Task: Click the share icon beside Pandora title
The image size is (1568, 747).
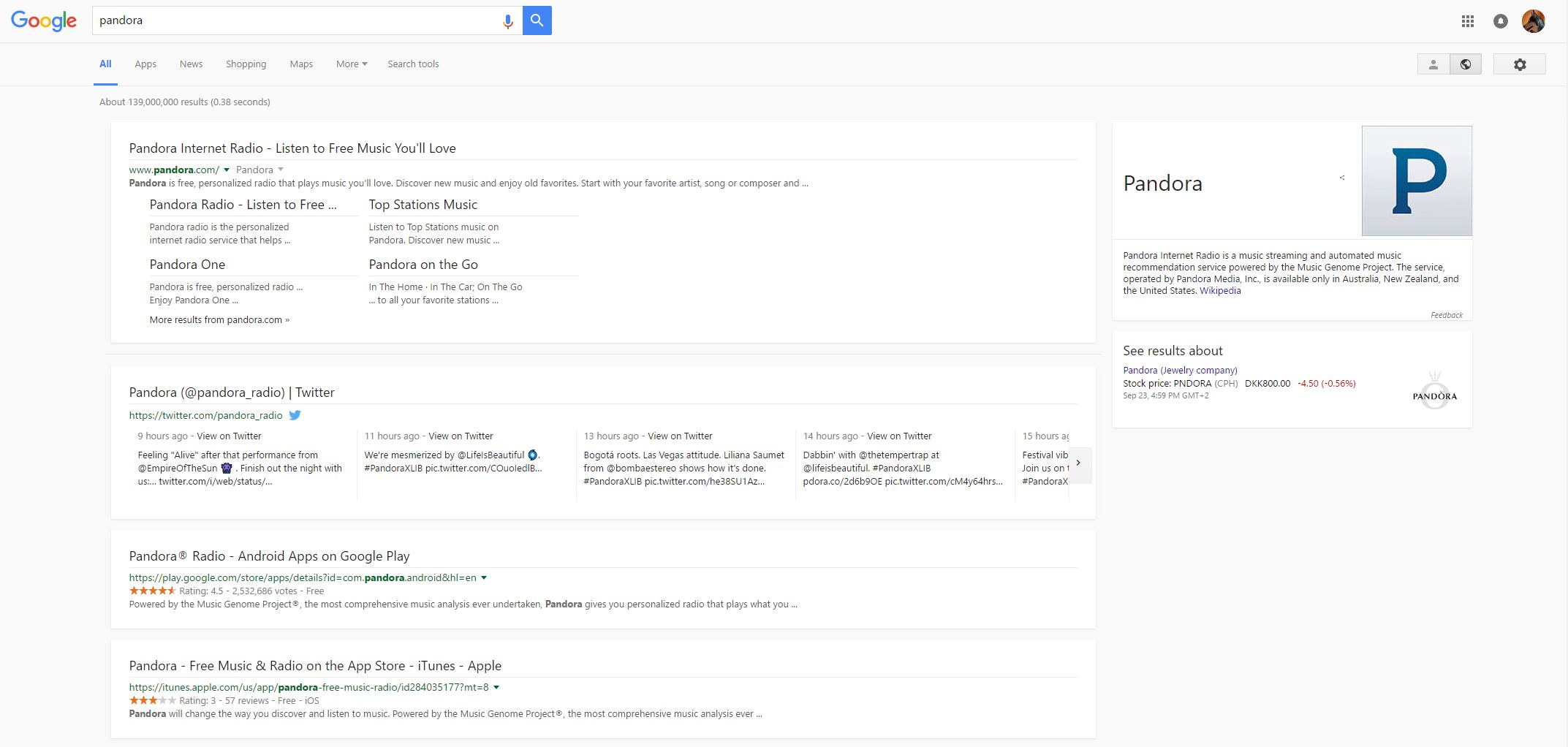Action: (x=1341, y=178)
